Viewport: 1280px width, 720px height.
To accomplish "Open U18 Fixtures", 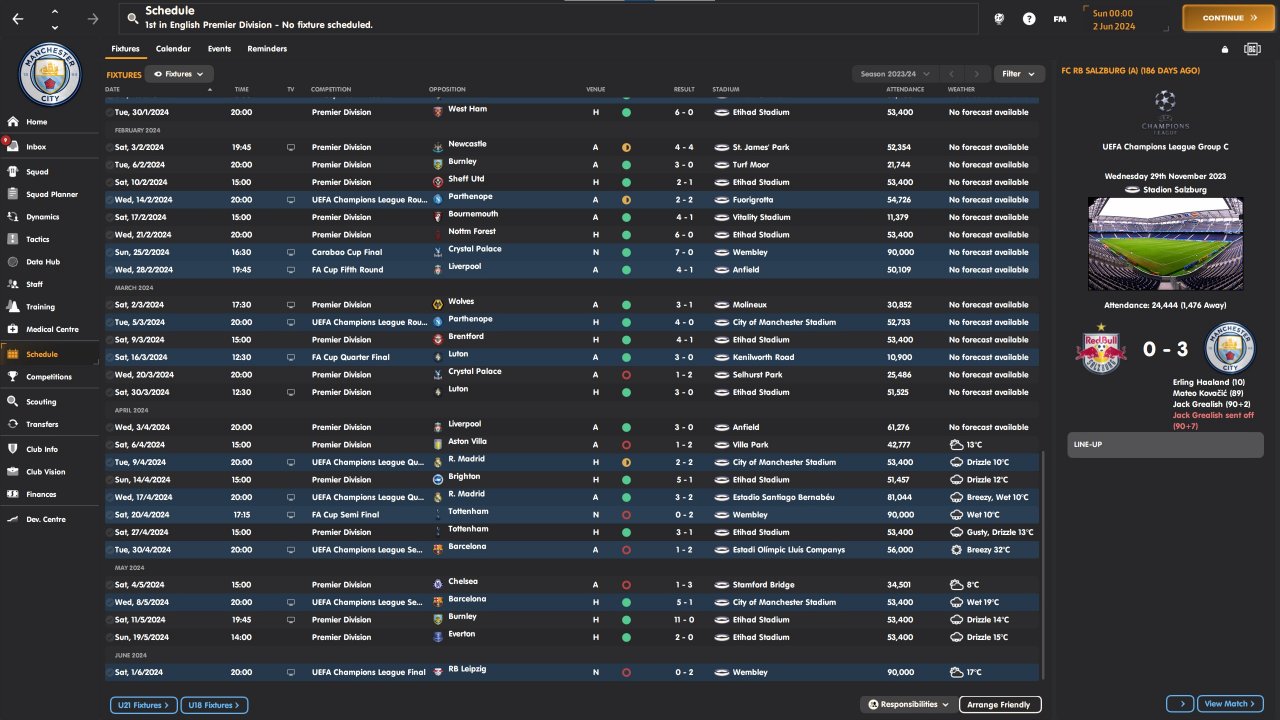I will coord(214,705).
